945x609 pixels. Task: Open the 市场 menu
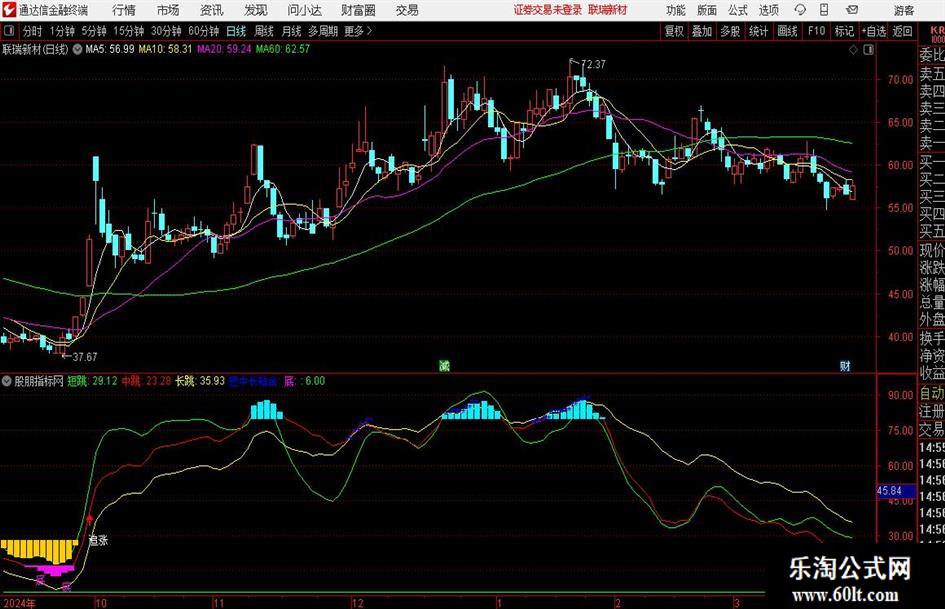point(168,10)
